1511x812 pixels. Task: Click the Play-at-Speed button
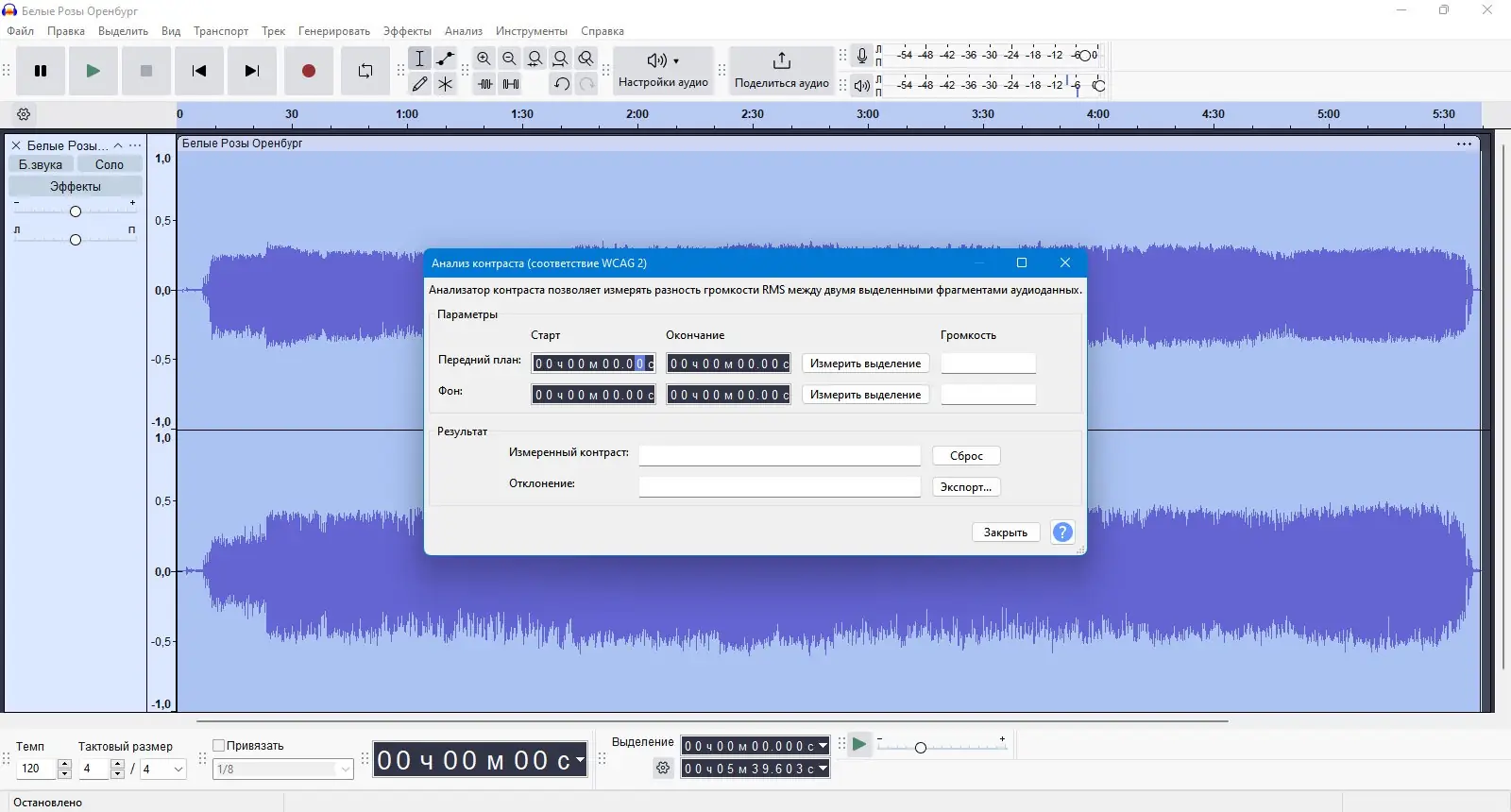point(859,745)
